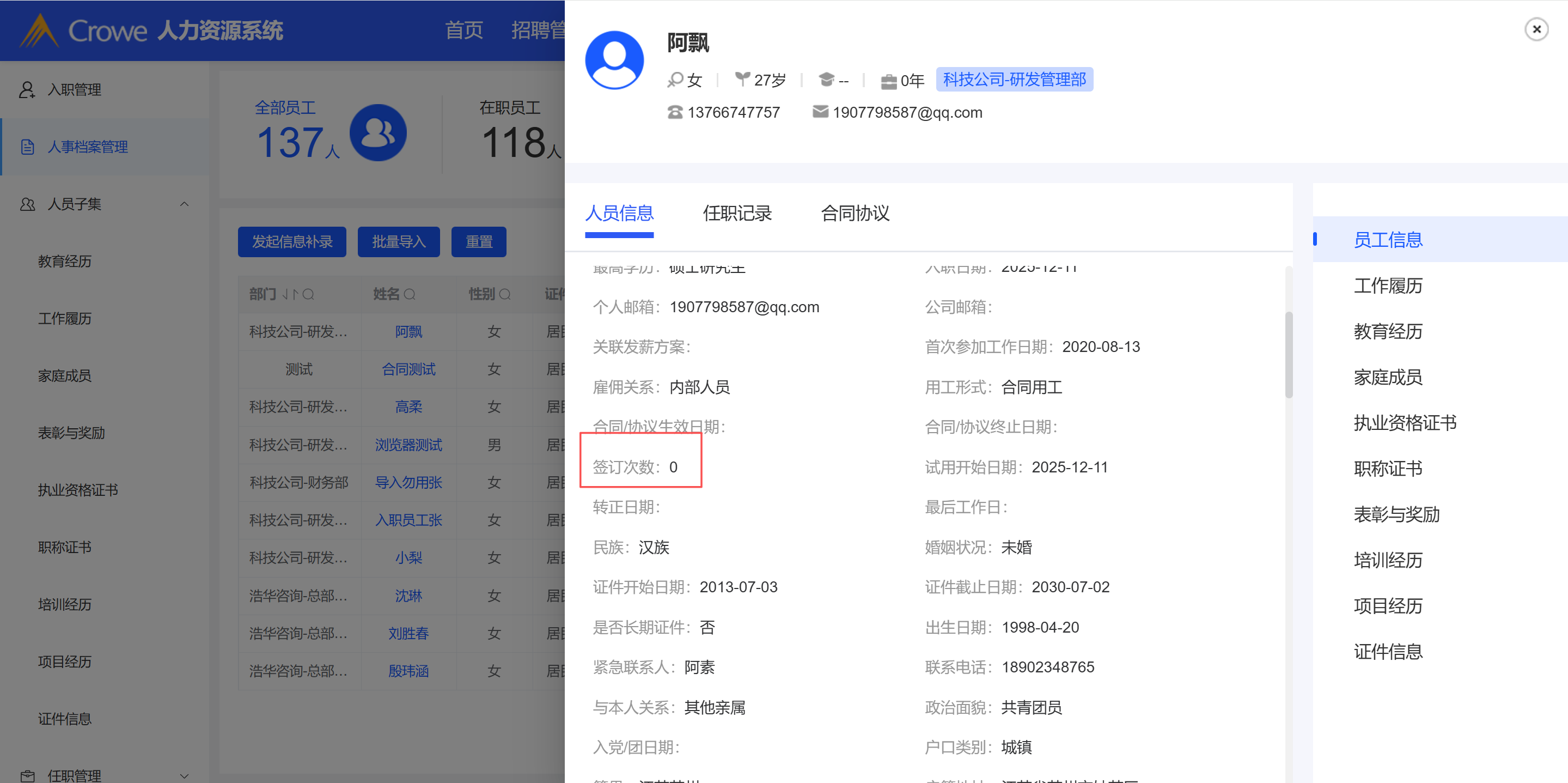Click the detail panel vertical scrollbar
The height and width of the screenshot is (783, 1568).
pyautogui.click(x=1288, y=355)
